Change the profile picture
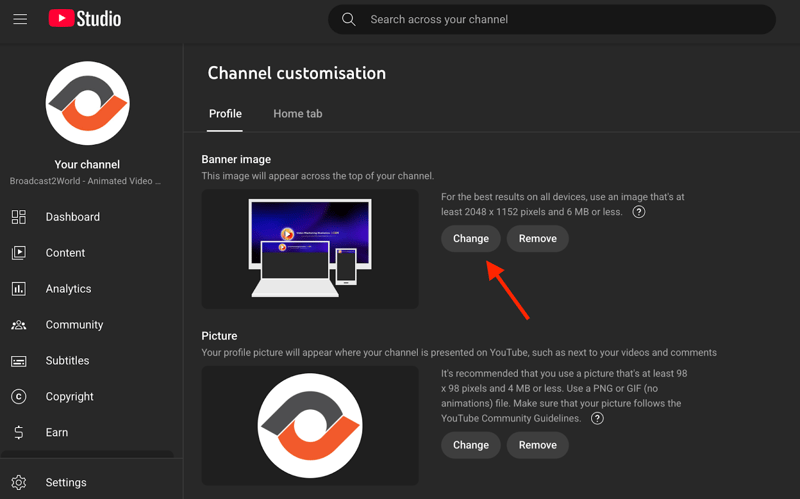The width and height of the screenshot is (800, 499). (471, 445)
